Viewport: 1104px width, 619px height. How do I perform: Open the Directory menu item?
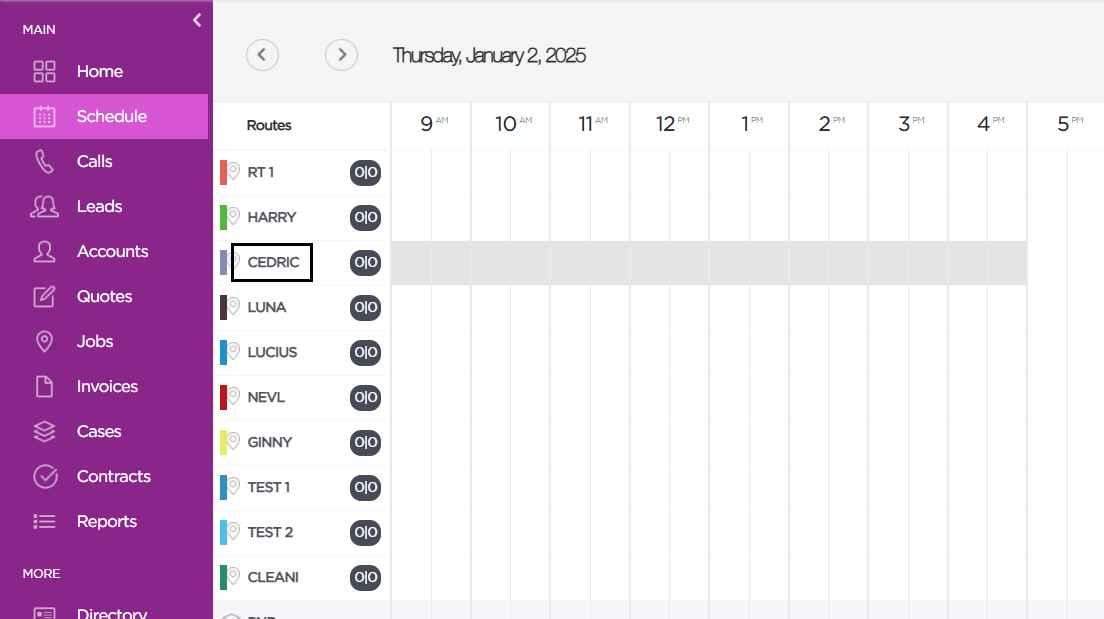[x=111, y=613]
